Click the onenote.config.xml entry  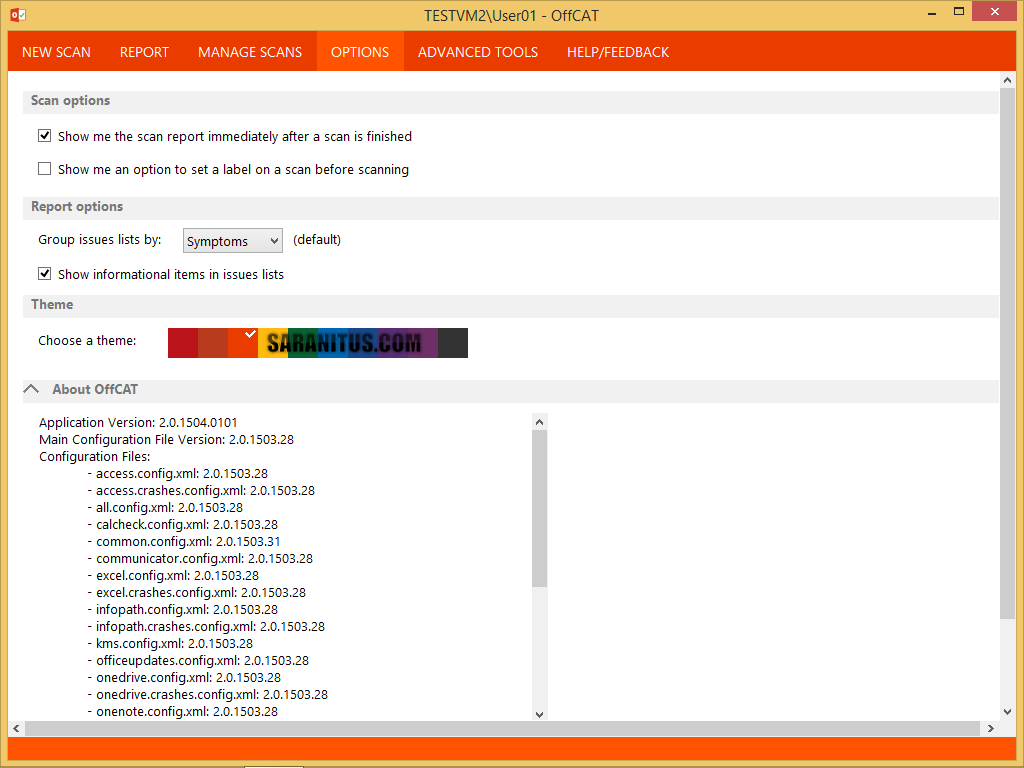tap(183, 711)
